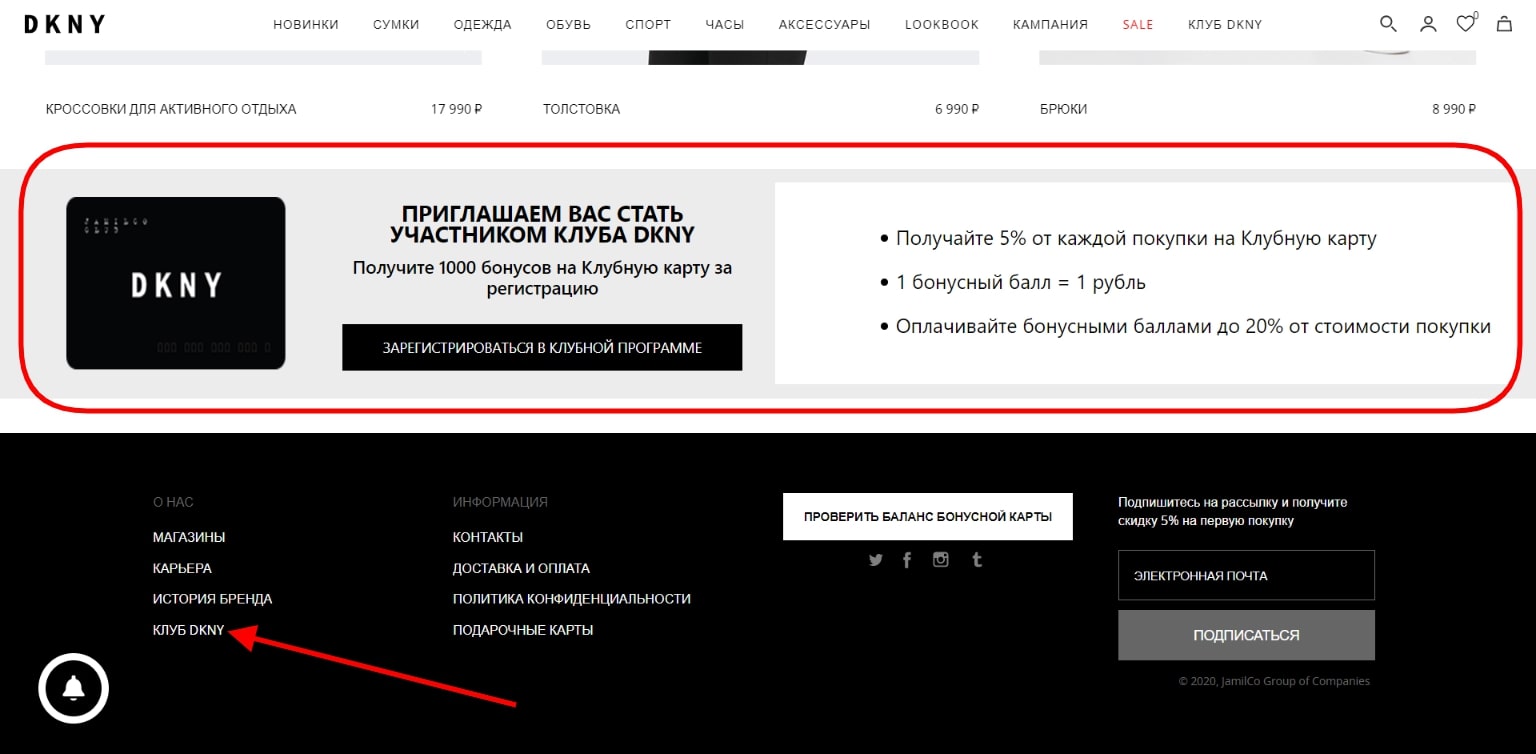Open КРОССОВКИ ДЛЯ АКТИВНОГО ОТДЫХА product
Viewport: 1536px width, 754px height.
click(171, 109)
